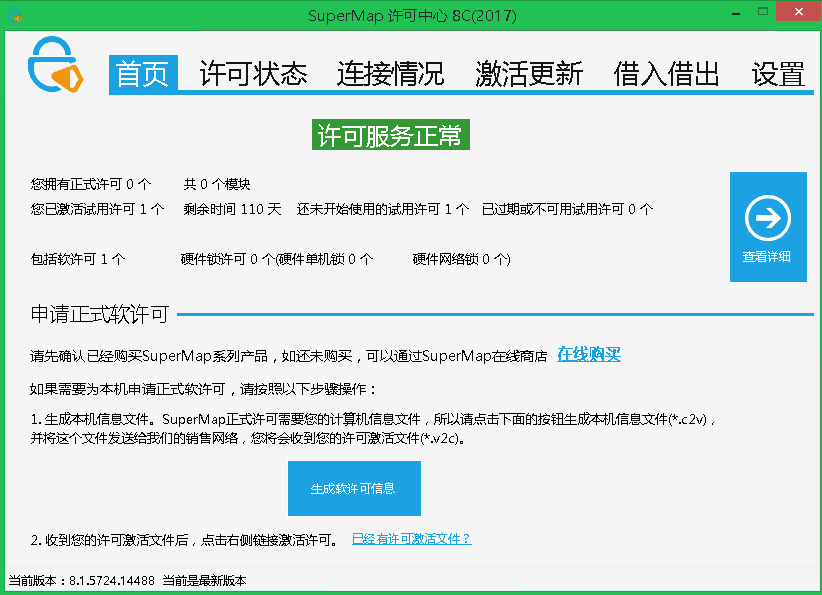
Task: Open the 借入借出 tab
Action: point(666,74)
